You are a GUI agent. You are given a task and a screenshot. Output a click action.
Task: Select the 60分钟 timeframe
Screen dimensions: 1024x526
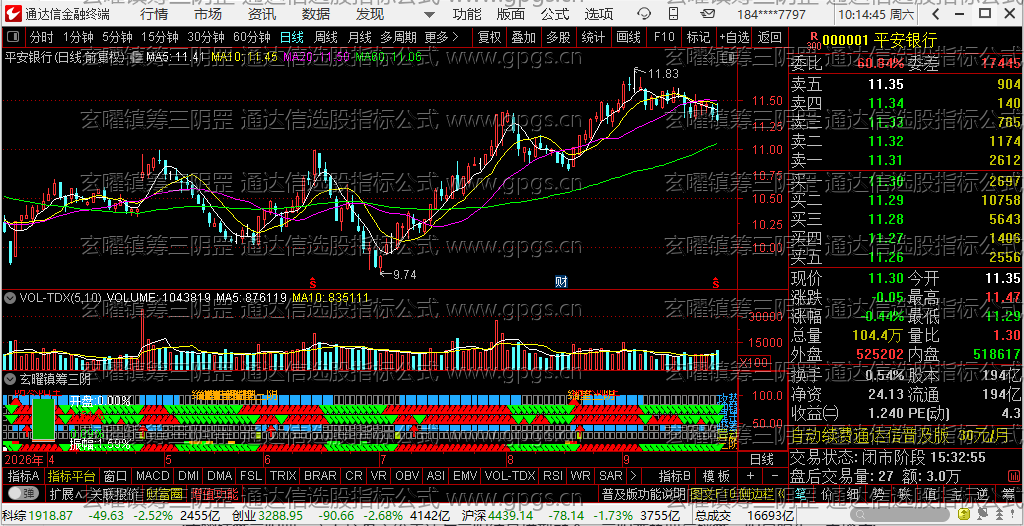pos(251,37)
